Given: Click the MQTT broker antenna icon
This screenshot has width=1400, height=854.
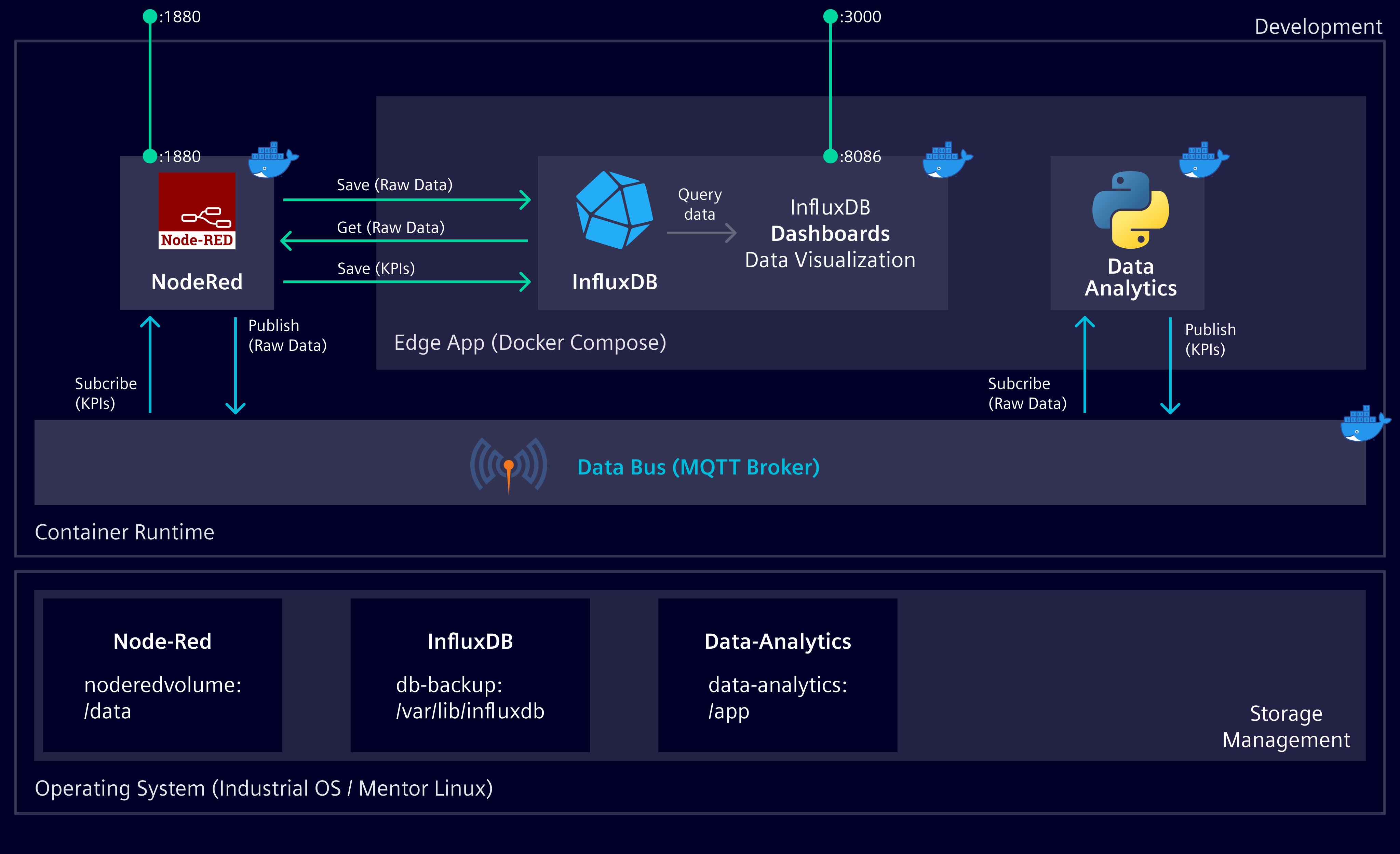Looking at the screenshot, I should click(x=509, y=466).
